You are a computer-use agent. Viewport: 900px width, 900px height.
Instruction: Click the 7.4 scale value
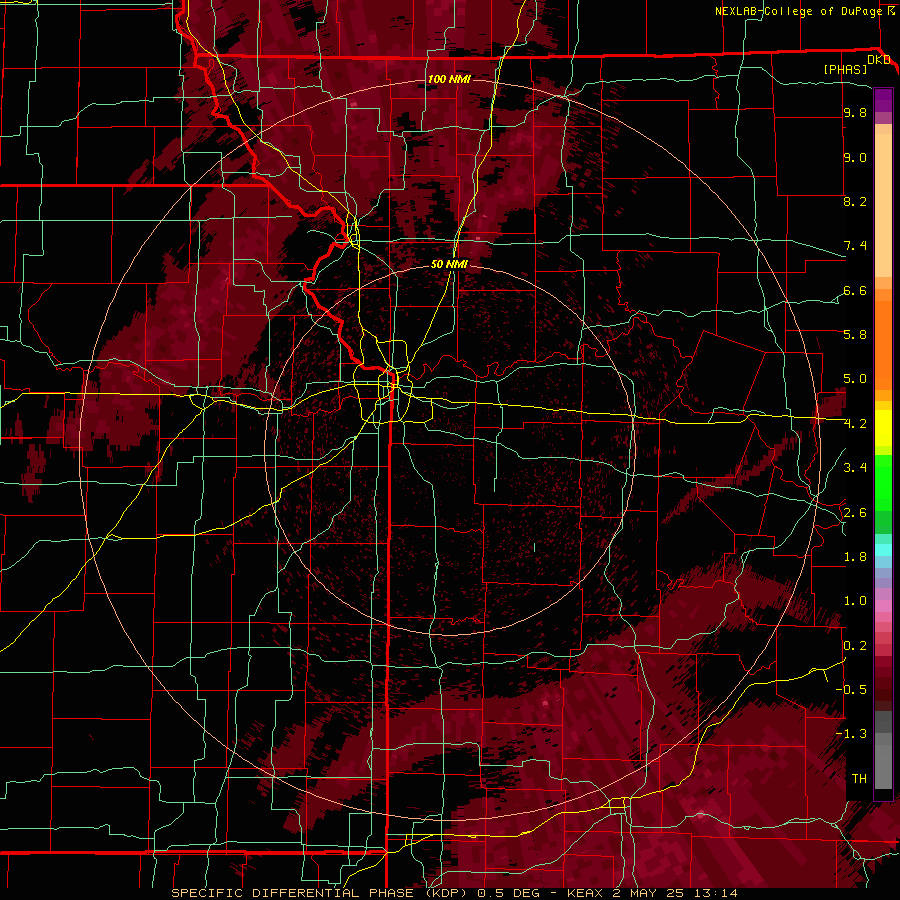pyautogui.click(x=855, y=246)
